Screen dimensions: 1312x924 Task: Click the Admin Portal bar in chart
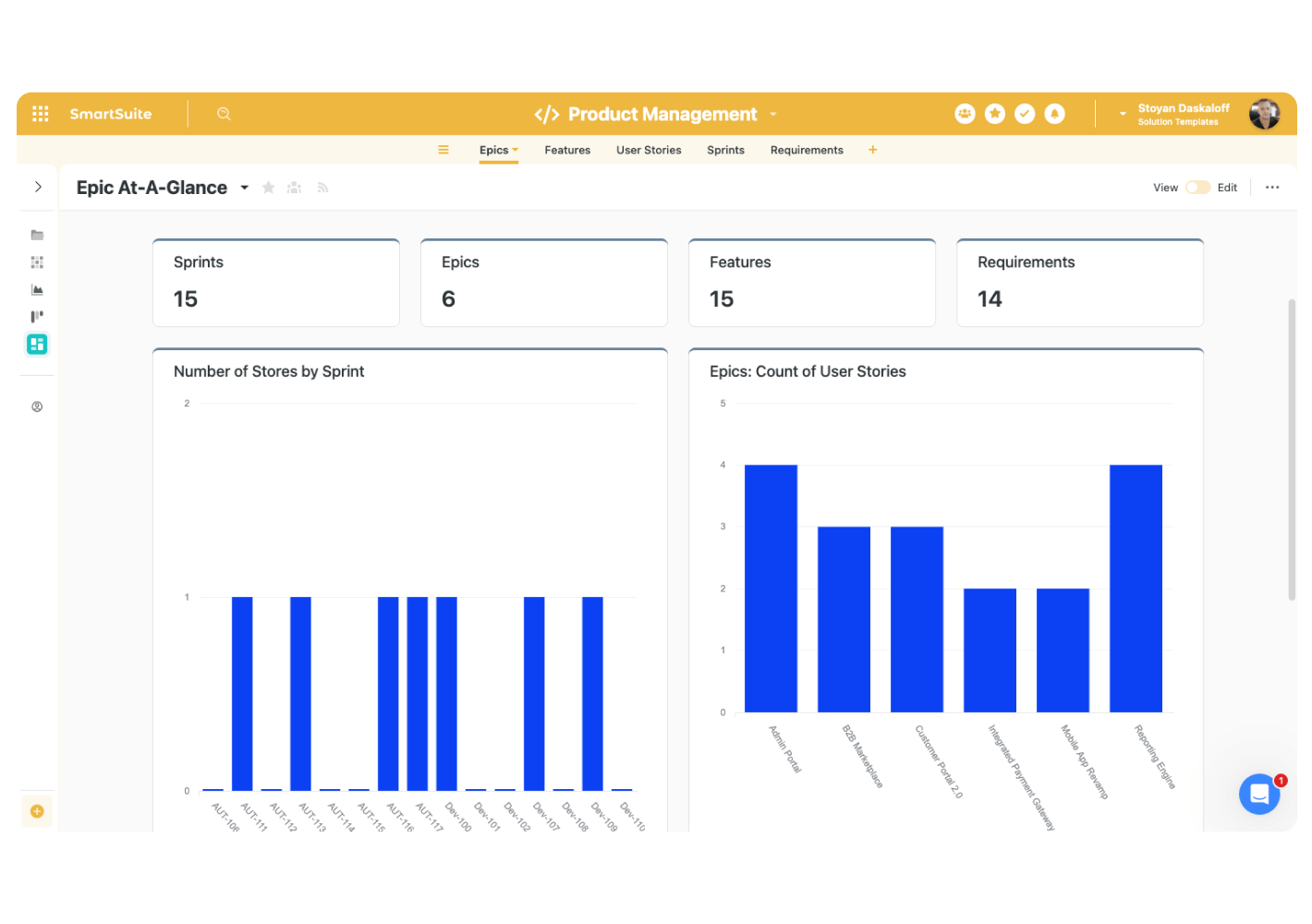tap(771, 589)
